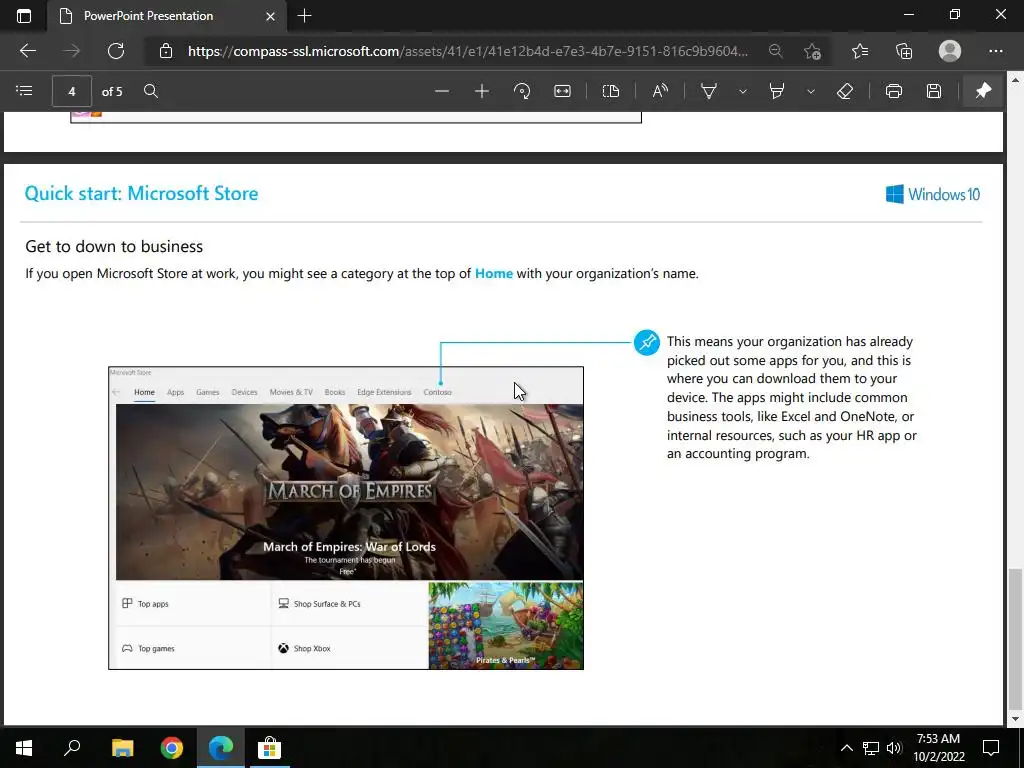Image resolution: width=1024 pixels, height=768 pixels.
Task: Open Windows taskbar search
Action: click(x=72, y=747)
